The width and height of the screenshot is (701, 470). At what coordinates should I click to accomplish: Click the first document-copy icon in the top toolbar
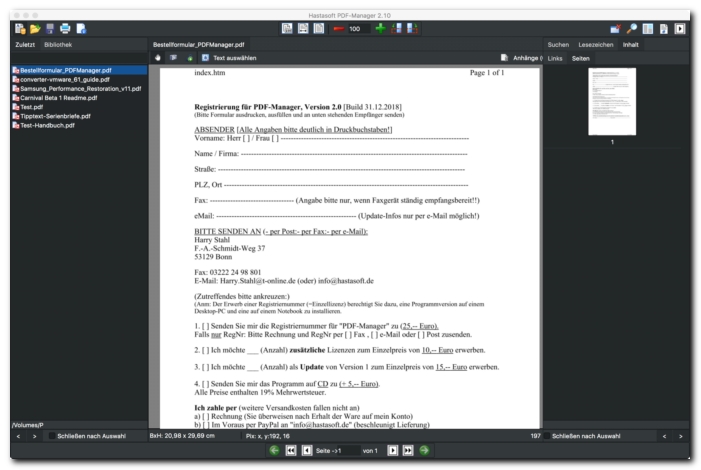pyautogui.click(x=20, y=29)
